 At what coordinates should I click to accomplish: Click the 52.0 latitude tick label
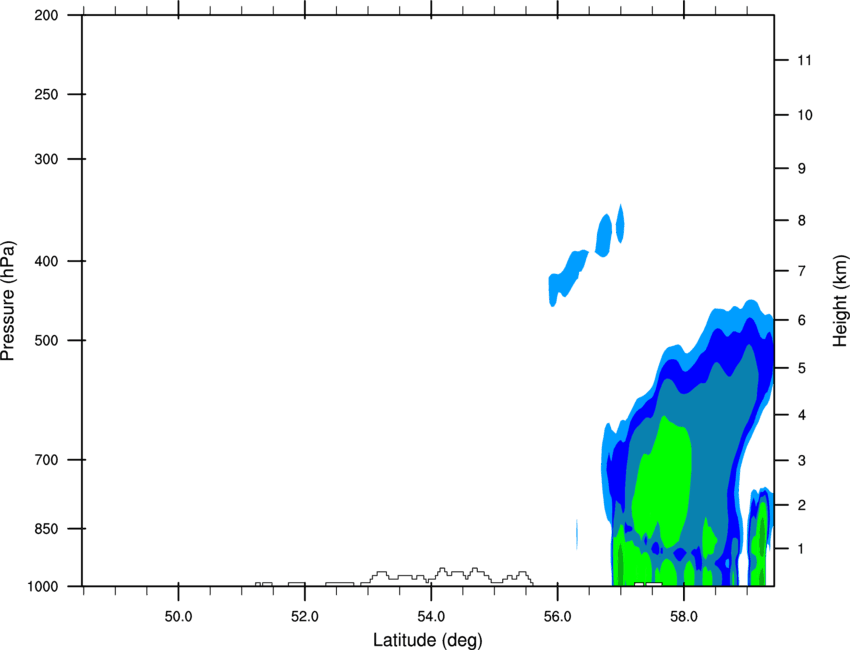(x=305, y=617)
